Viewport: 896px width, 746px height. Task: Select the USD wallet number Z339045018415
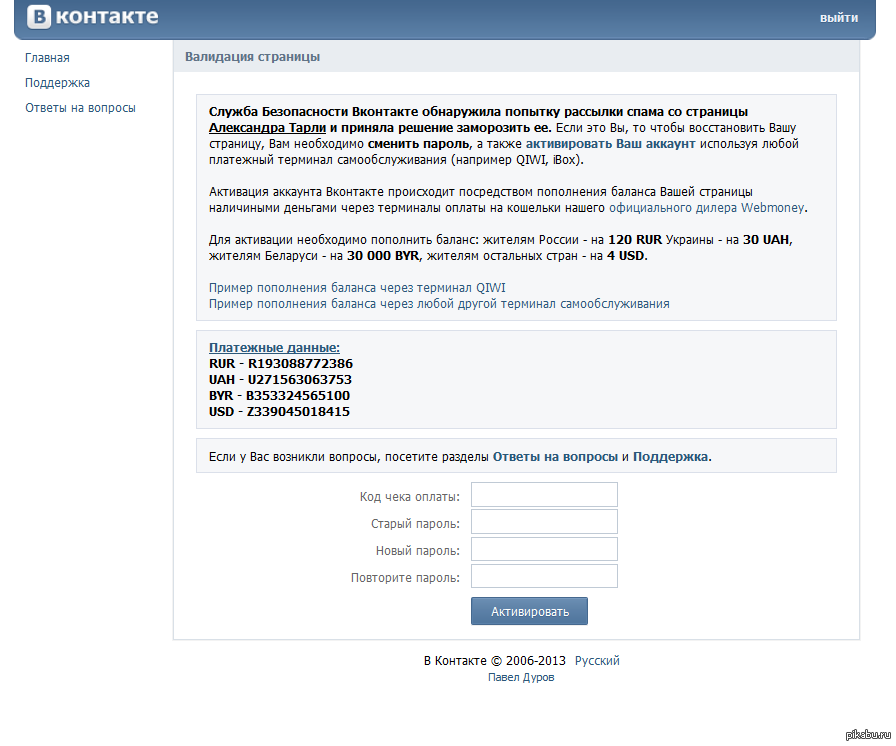click(298, 412)
